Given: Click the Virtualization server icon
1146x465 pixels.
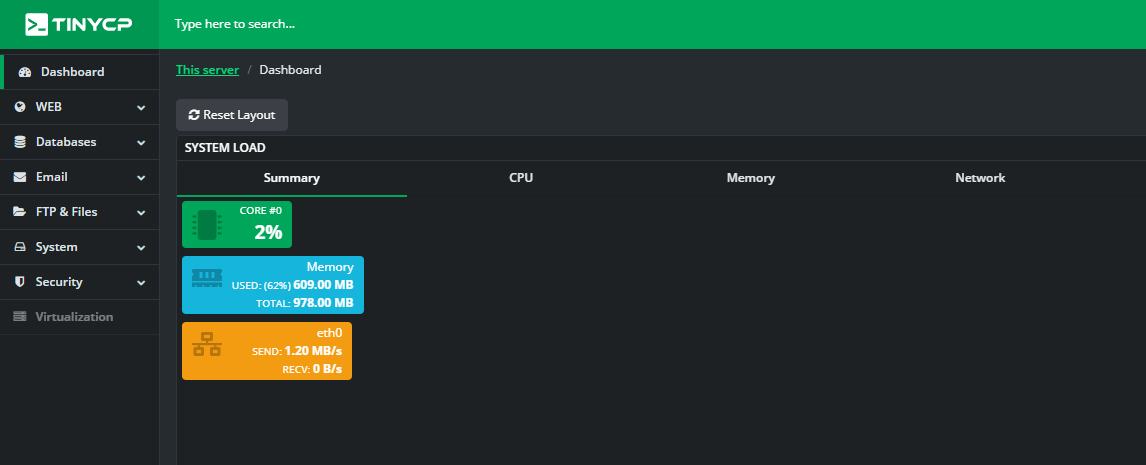Looking at the screenshot, I should pos(20,317).
